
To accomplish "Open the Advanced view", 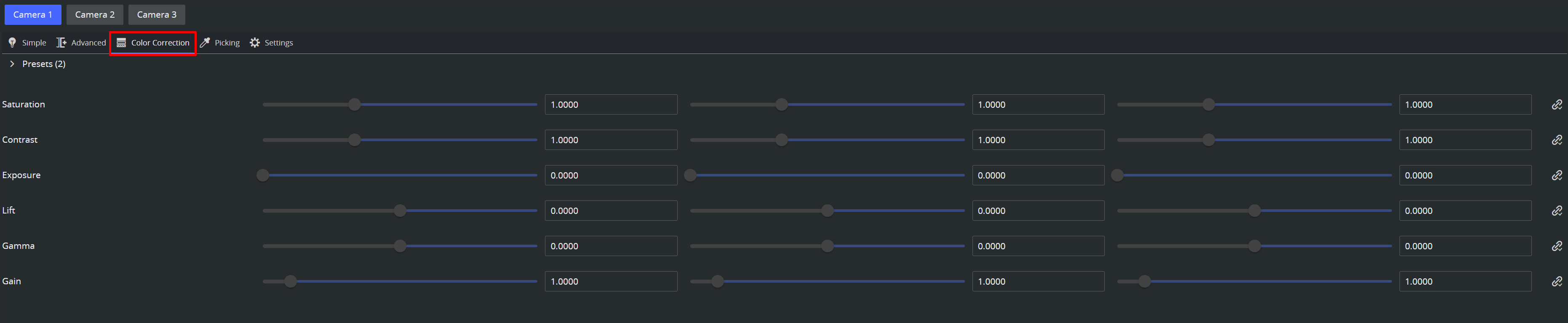I will (x=88, y=43).
